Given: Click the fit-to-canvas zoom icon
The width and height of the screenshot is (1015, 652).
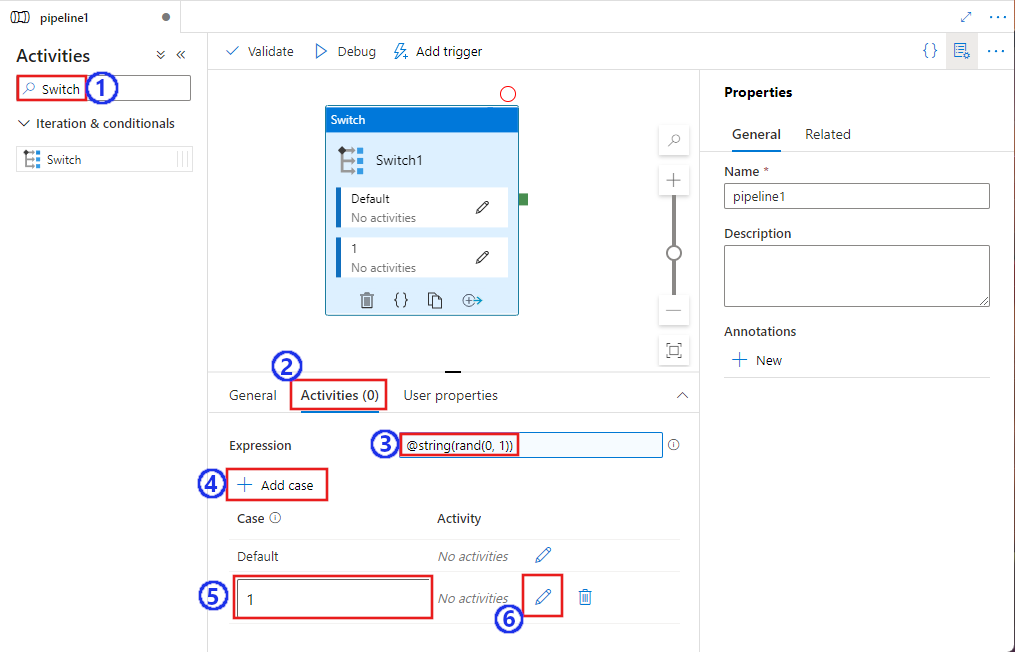Looking at the screenshot, I should click(x=673, y=351).
